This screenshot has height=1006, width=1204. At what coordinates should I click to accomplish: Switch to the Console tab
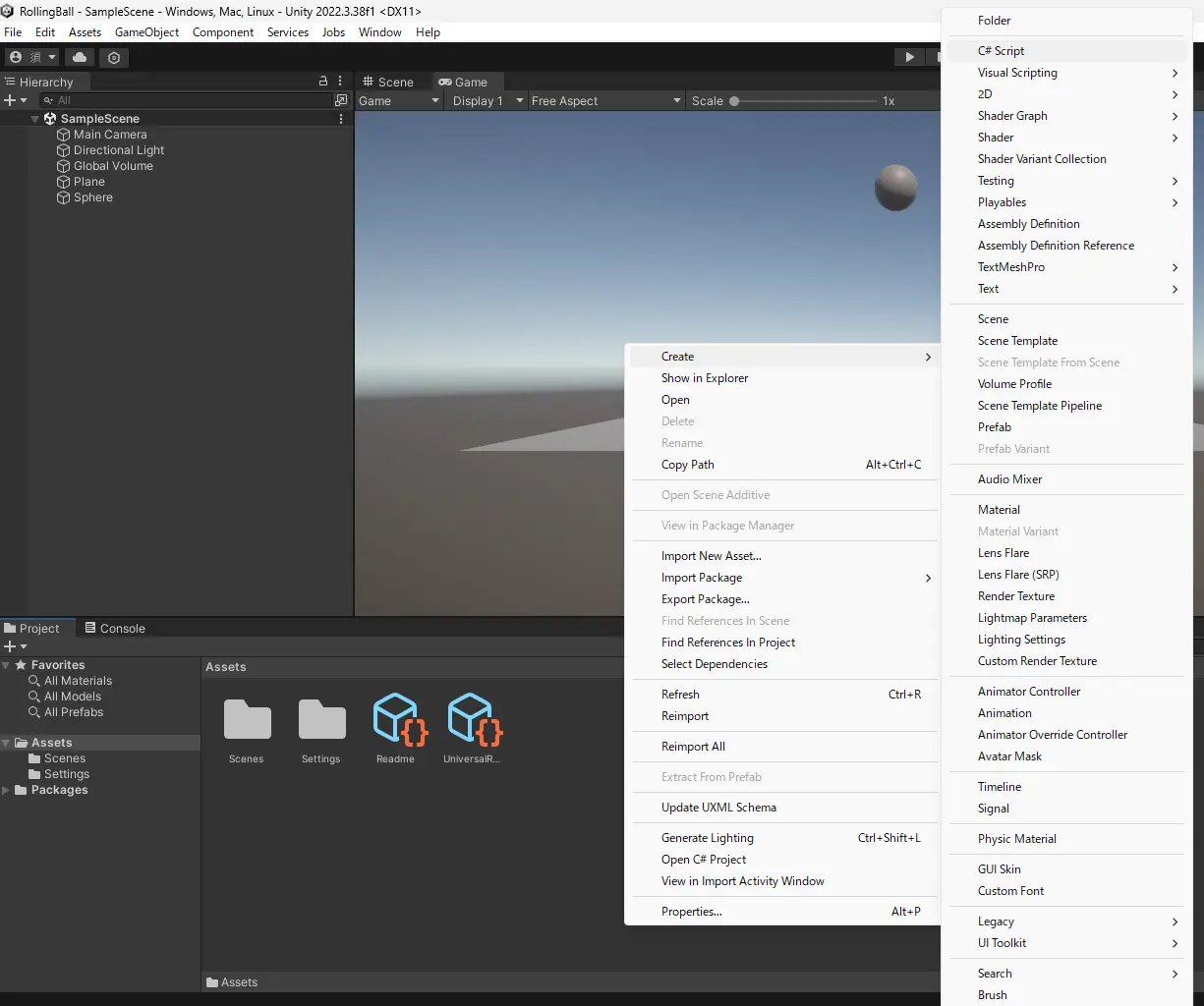(x=115, y=628)
